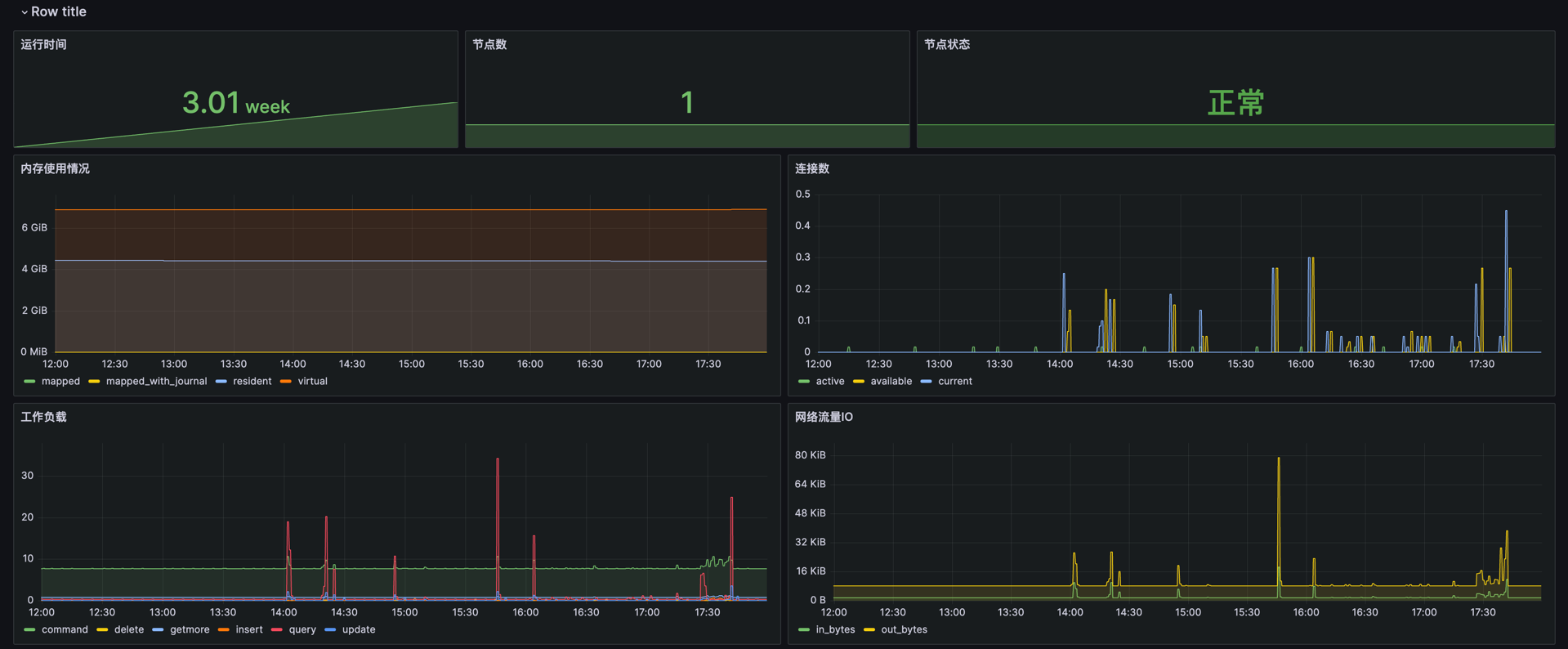This screenshot has width=1568, height=649.
Task: Toggle the mapped_with_journal legend series
Action: 156,381
